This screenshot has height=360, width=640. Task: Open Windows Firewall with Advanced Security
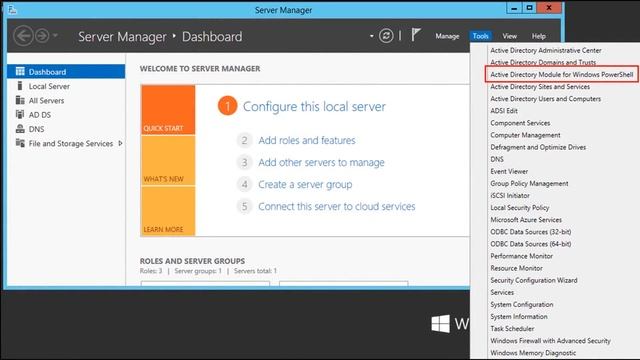pyautogui.click(x=550, y=340)
